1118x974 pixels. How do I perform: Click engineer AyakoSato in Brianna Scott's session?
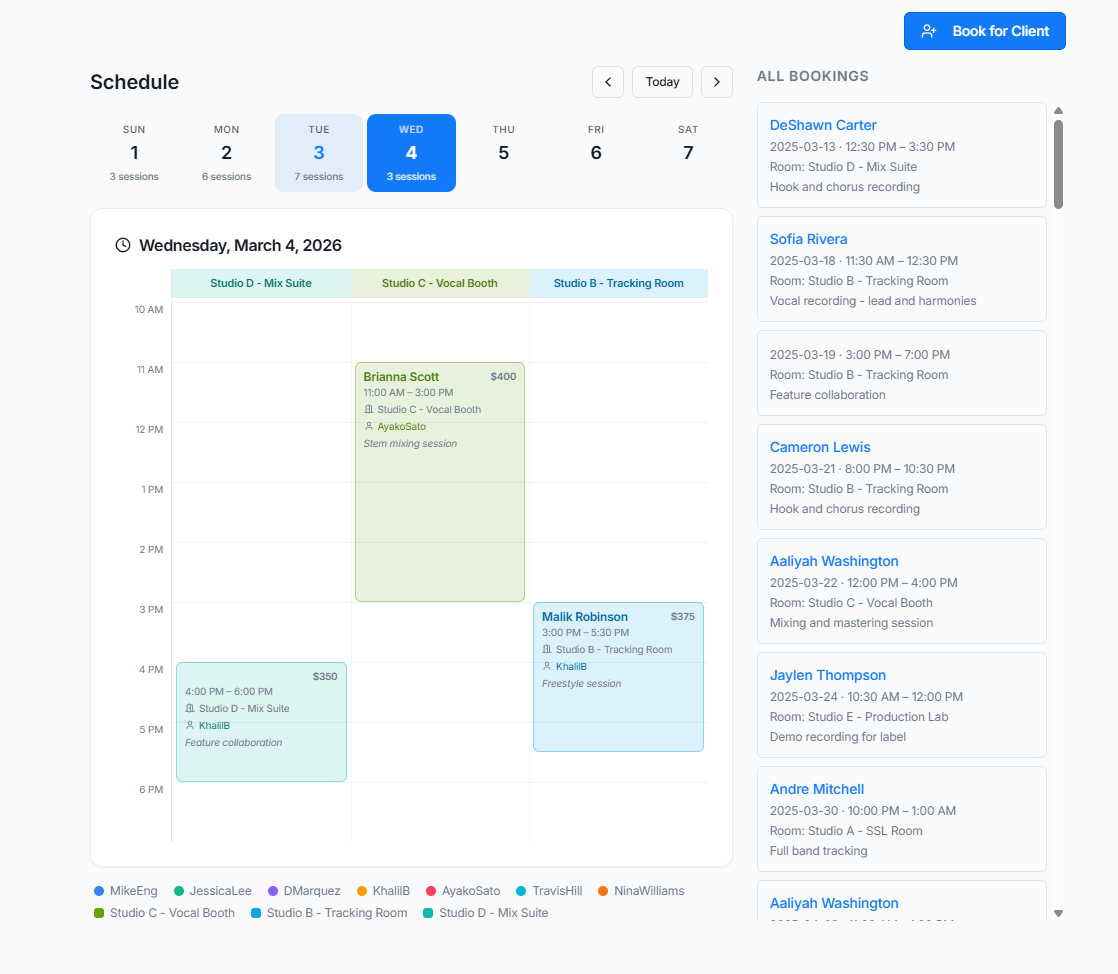point(401,427)
